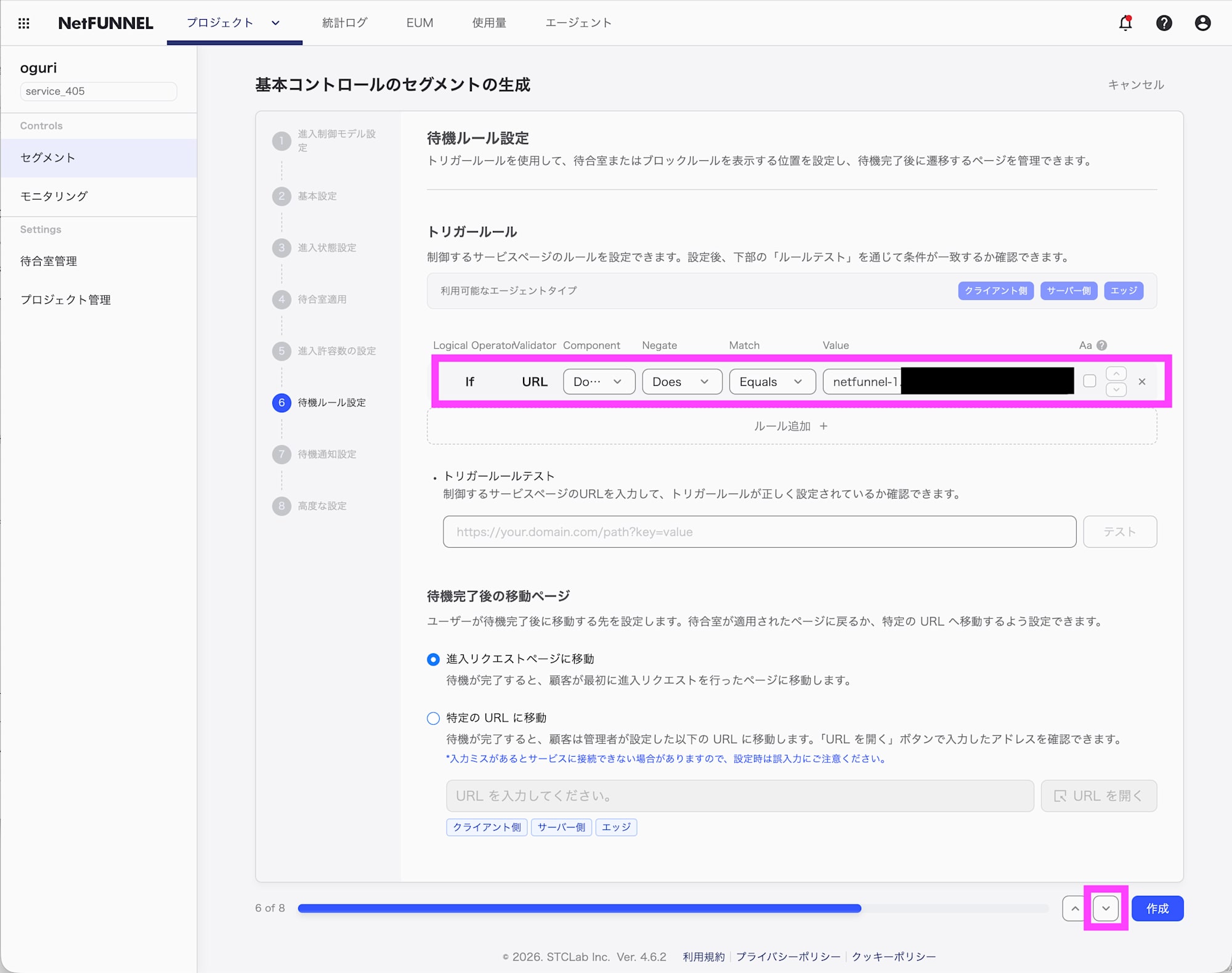Click the キャンセル link
This screenshot has height=973, width=1232.
[1135, 85]
